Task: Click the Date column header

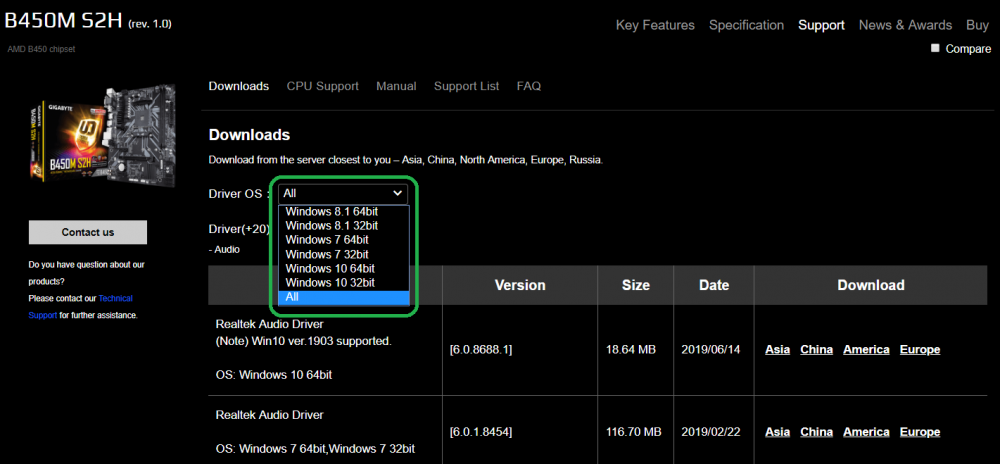Action: 714,286
